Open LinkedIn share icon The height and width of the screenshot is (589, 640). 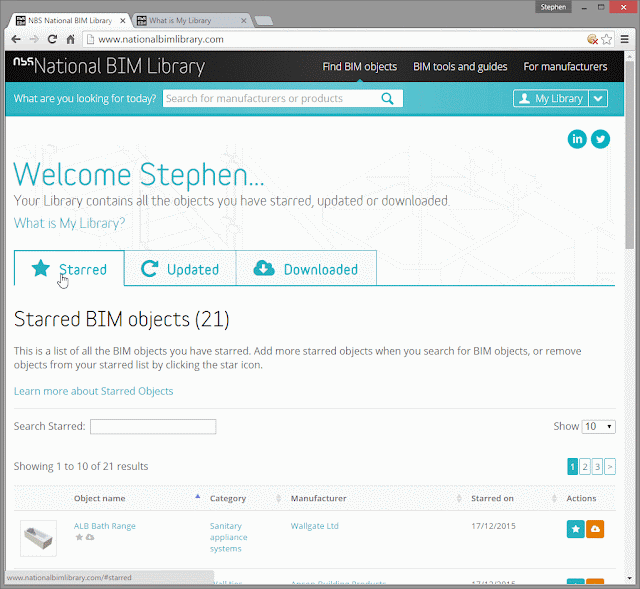coord(577,139)
